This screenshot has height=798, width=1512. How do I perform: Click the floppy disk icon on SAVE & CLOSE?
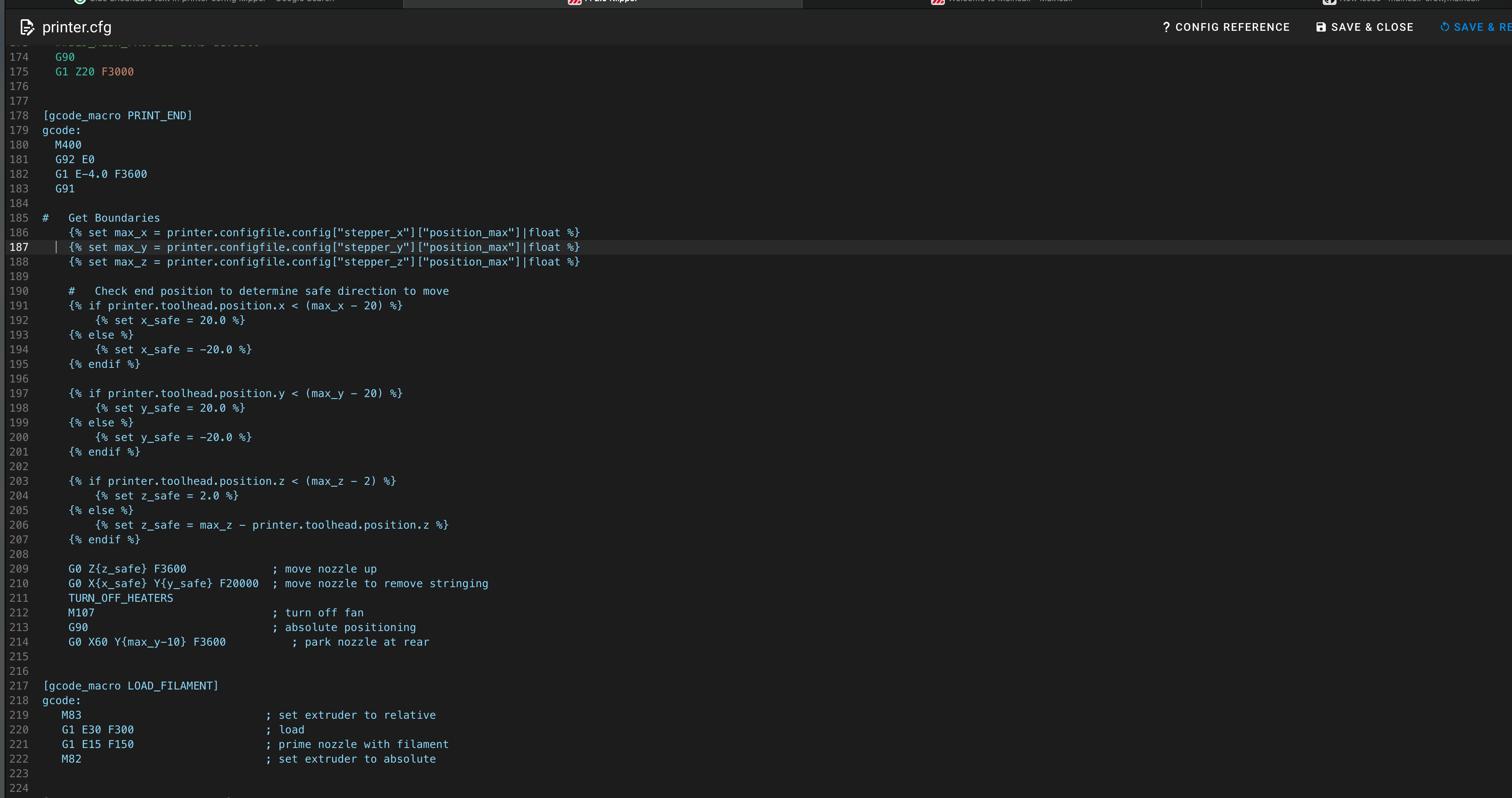(x=1321, y=27)
